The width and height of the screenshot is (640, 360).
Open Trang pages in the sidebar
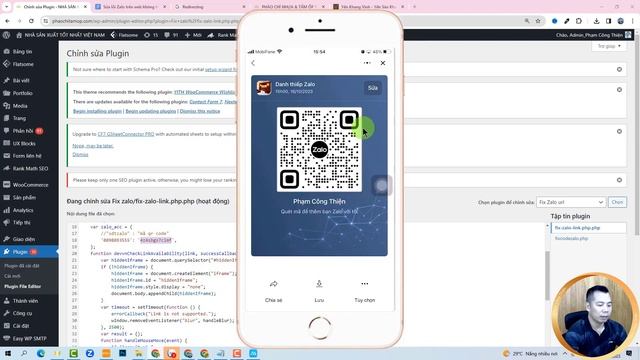(19, 118)
